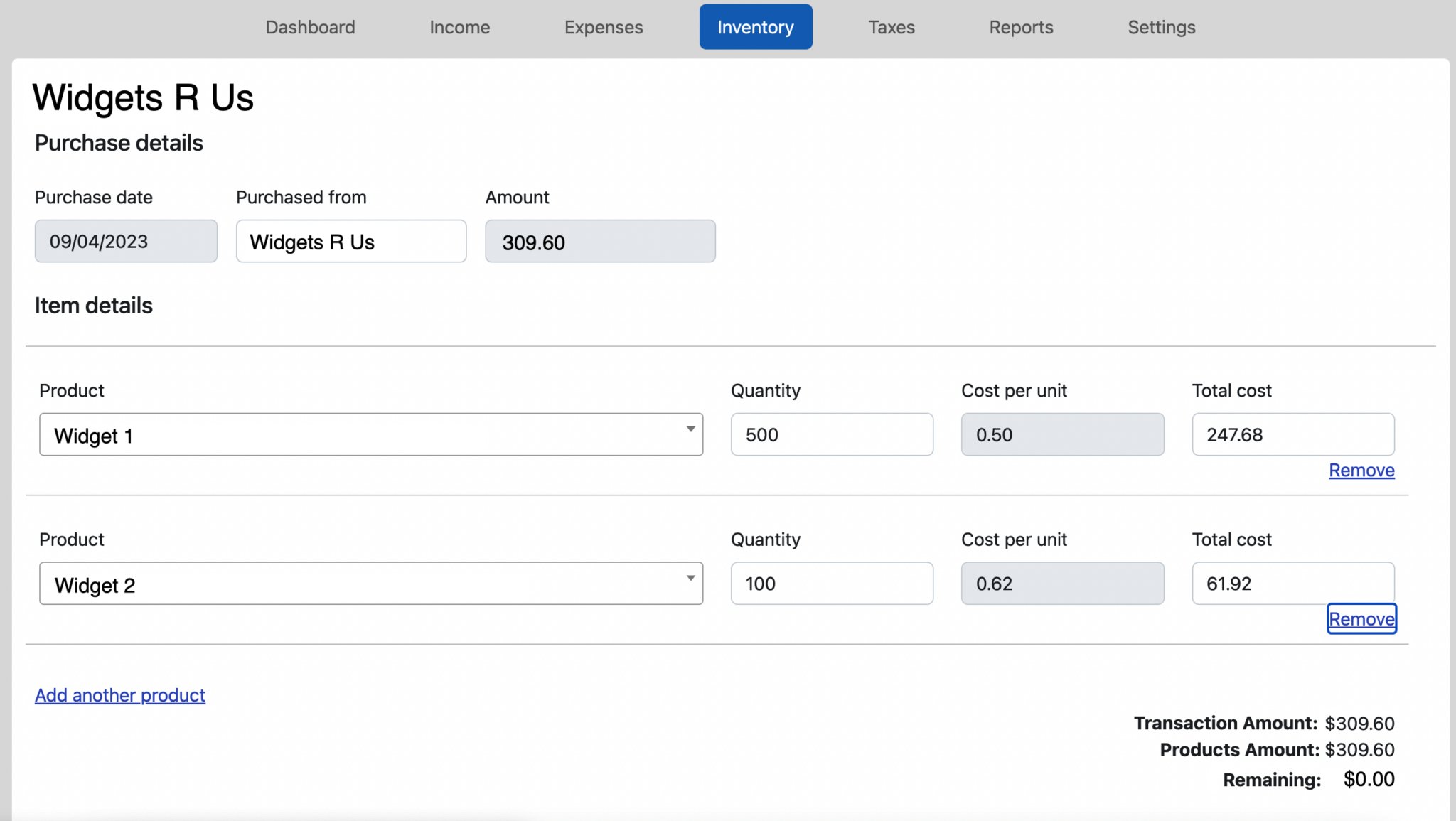The width and height of the screenshot is (1456, 821).
Task: Click the Quantity field containing 500
Action: click(x=831, y=434)
